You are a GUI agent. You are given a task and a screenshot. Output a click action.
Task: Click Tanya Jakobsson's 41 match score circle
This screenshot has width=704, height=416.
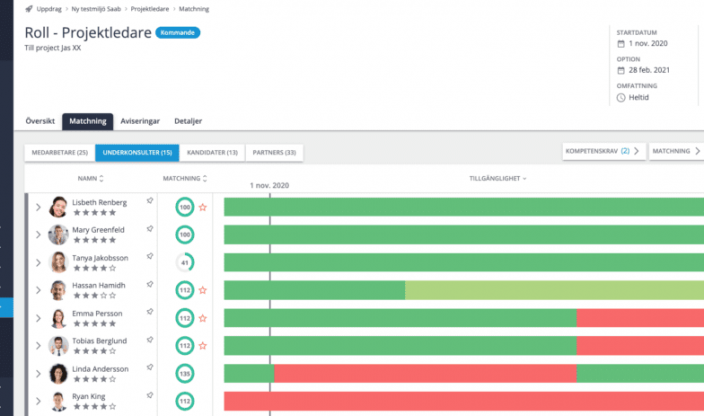click(x=185, y=263)
